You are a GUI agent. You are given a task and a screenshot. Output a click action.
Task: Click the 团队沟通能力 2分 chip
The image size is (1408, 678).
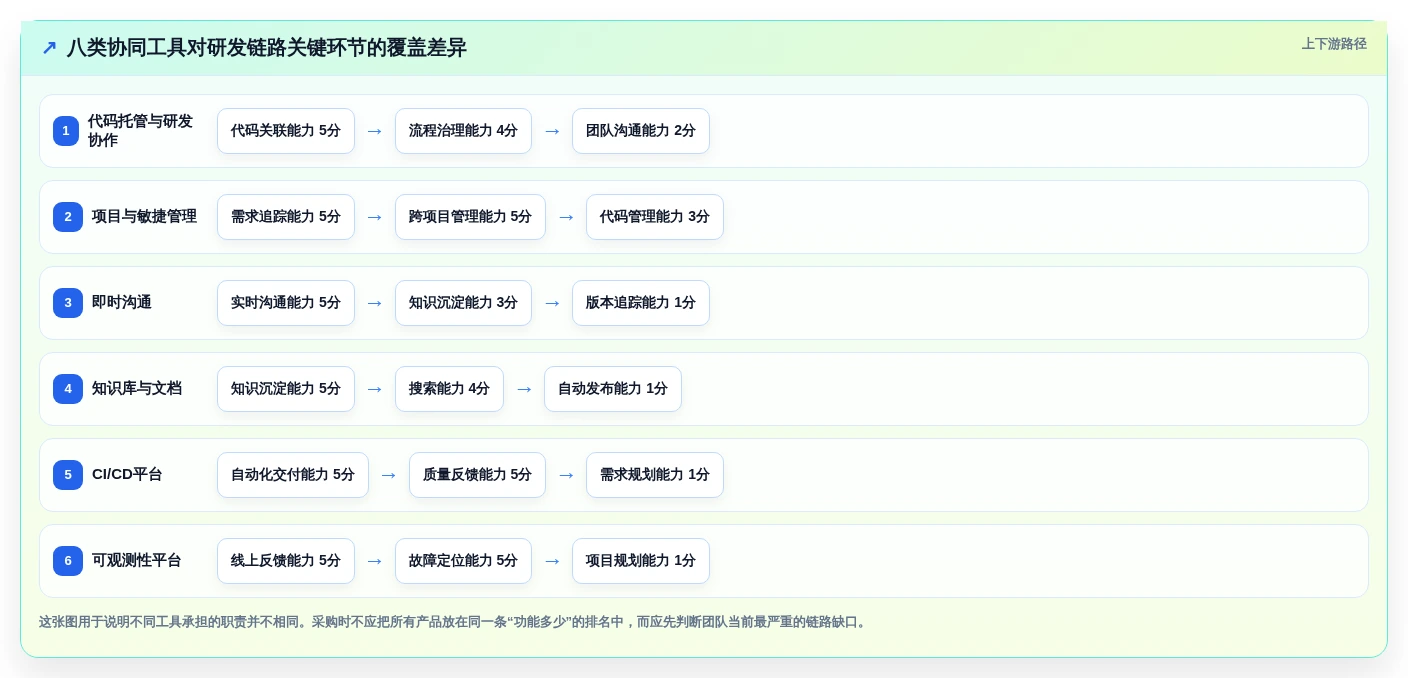click(x=641, y=131)
